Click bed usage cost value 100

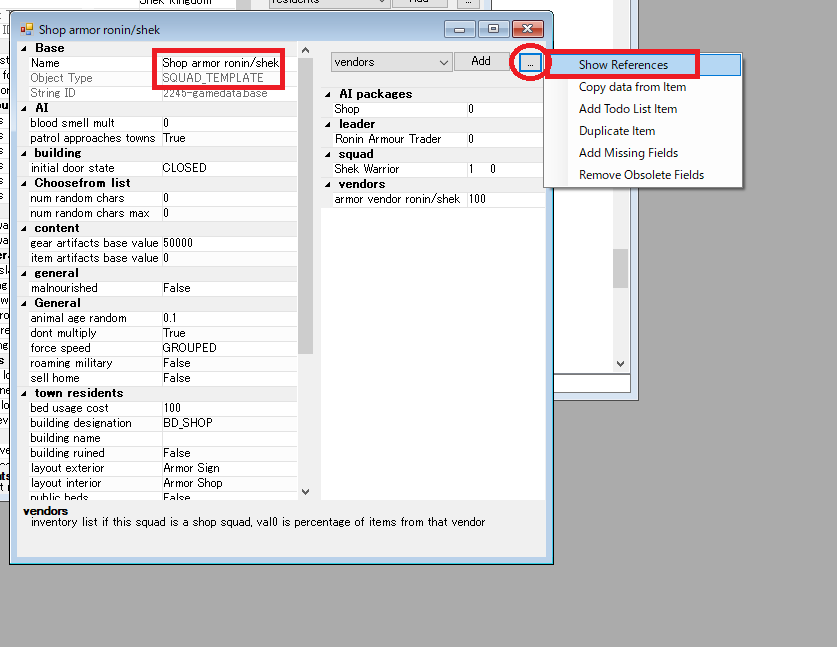coord(229,408)
